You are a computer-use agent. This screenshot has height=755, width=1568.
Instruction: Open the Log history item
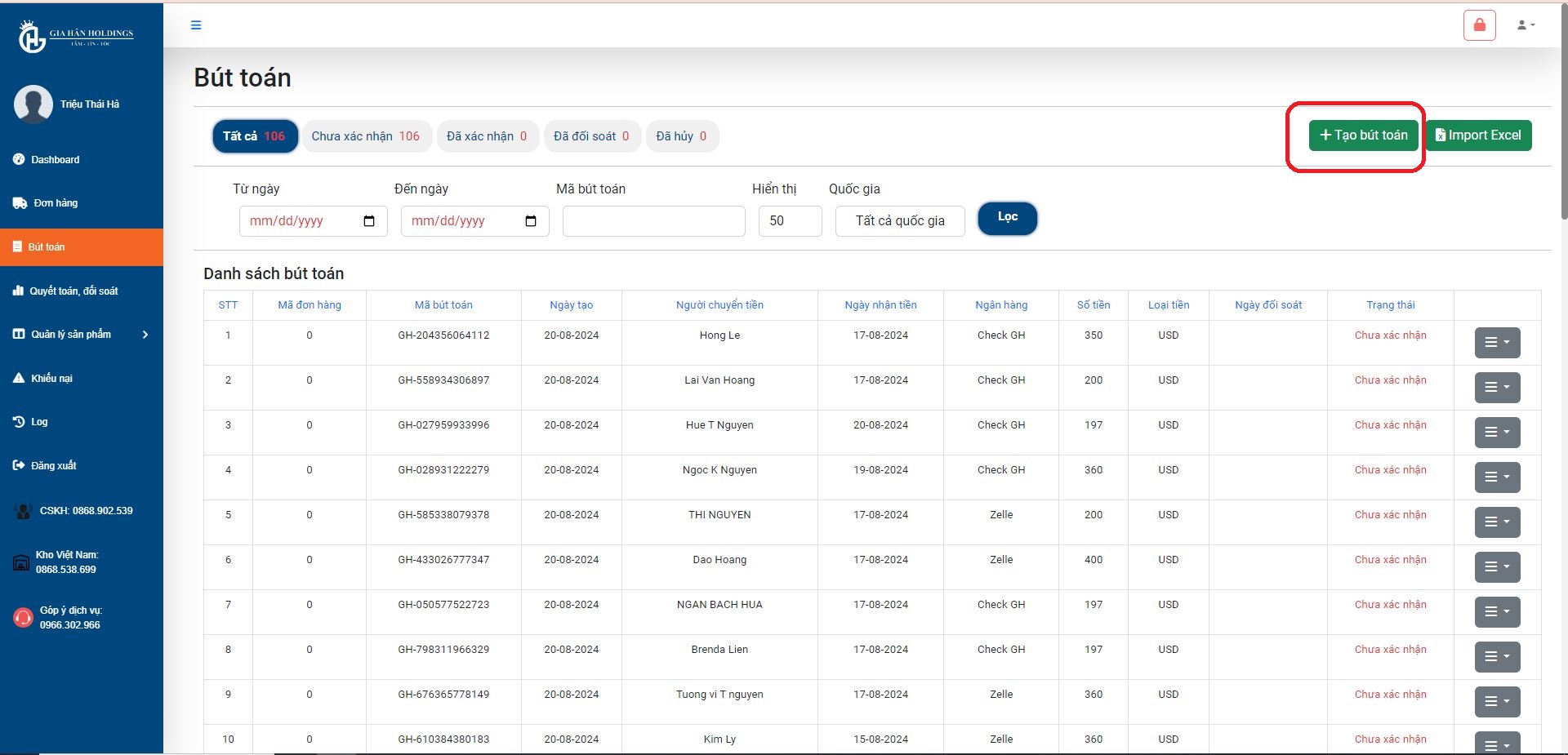point(39,422)
